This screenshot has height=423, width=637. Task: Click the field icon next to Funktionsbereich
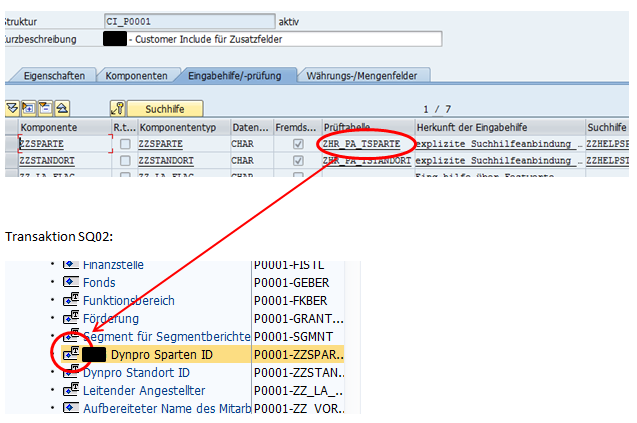coord(70,300)
